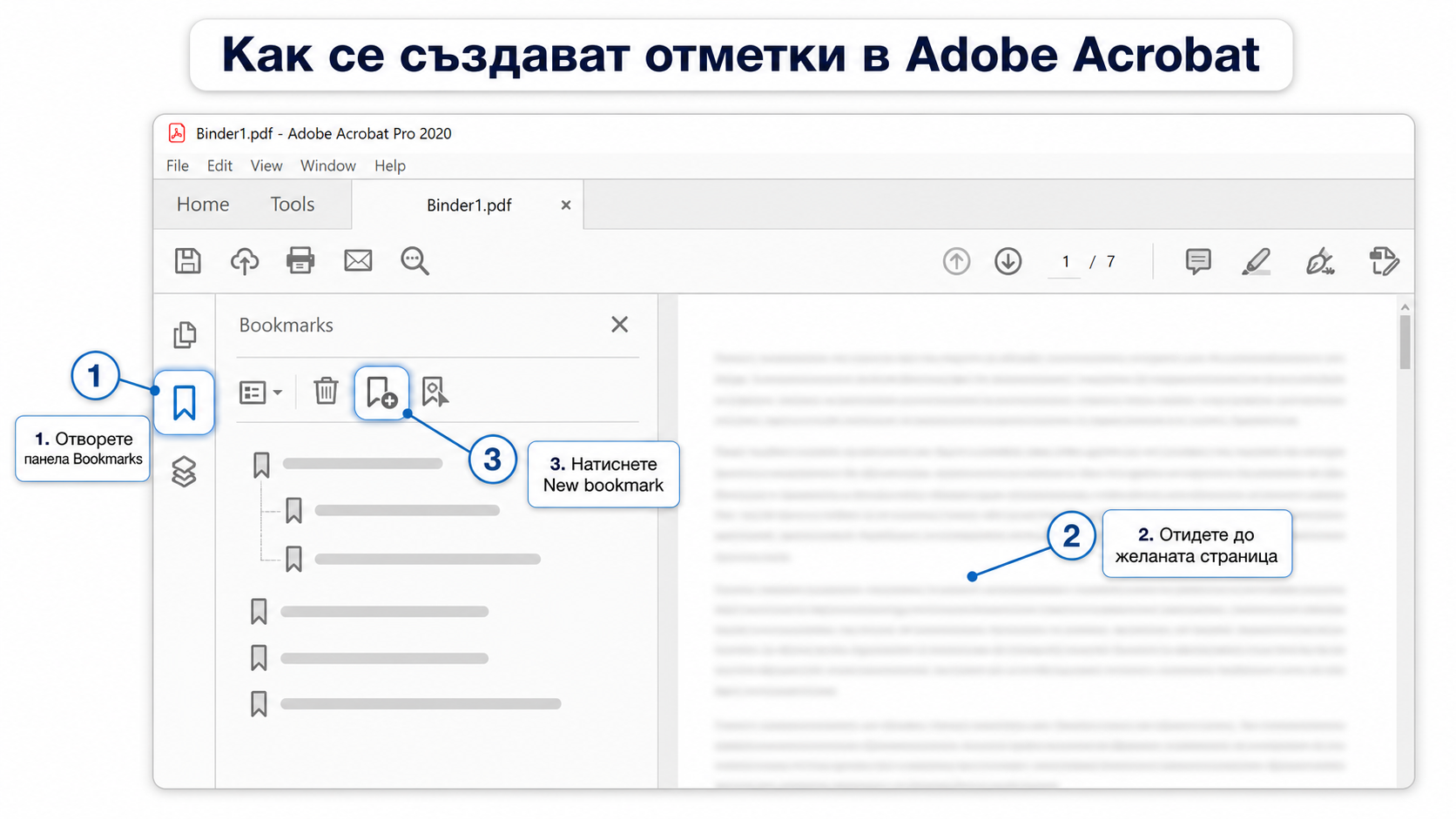Open the Window menu
Image resolution: width=1456 pixels, height=819 pixels.
coord(328,165)
